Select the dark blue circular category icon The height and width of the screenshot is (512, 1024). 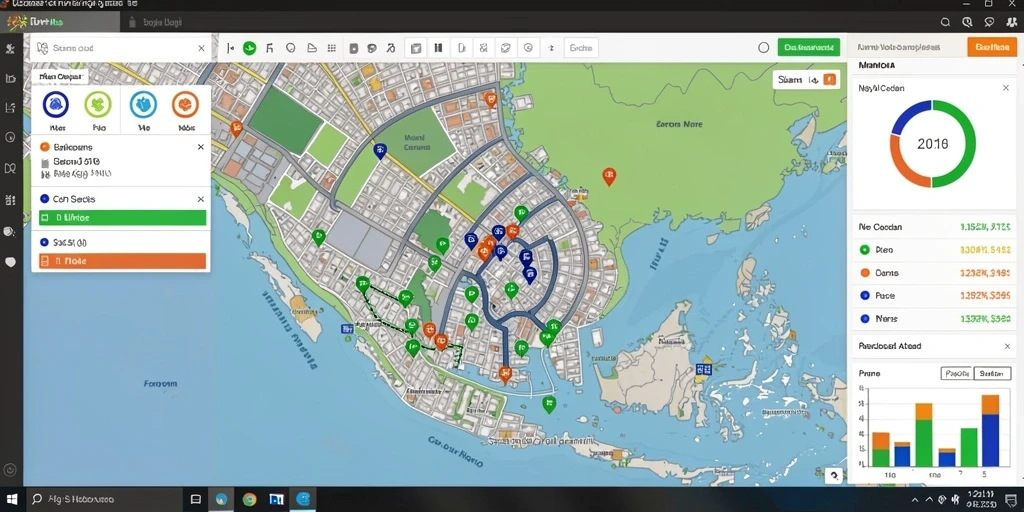[56, 104]
